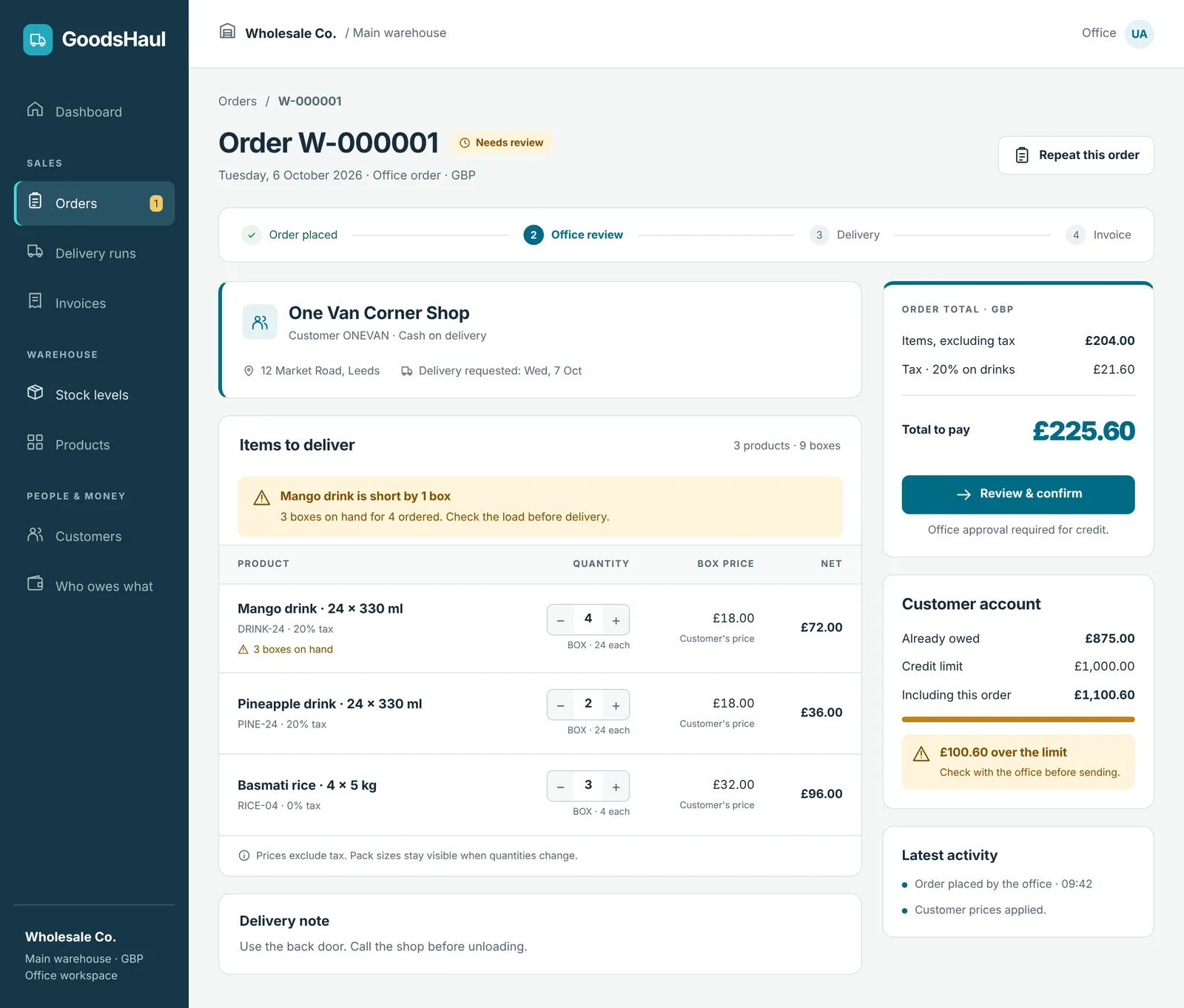
Task: Click the Repeat this order button
Action: tap(1076, 155)
